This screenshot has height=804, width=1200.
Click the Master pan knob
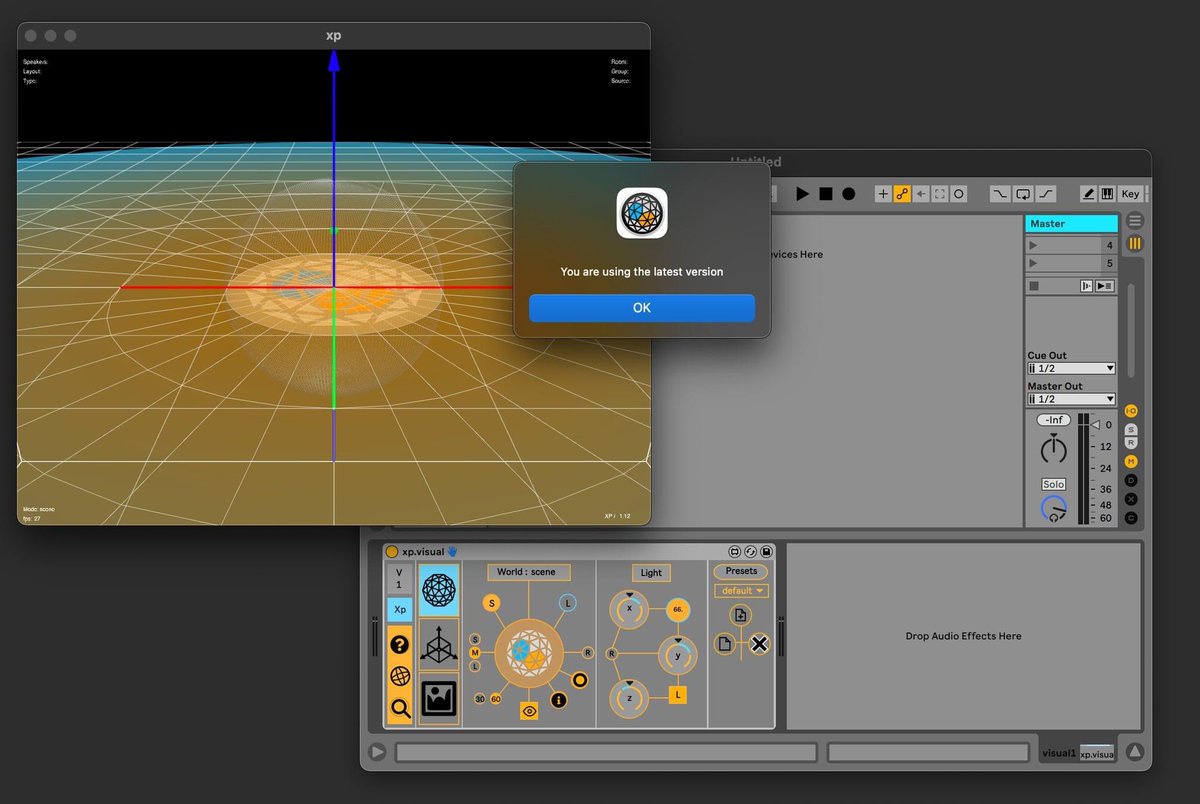point(1053,449)
